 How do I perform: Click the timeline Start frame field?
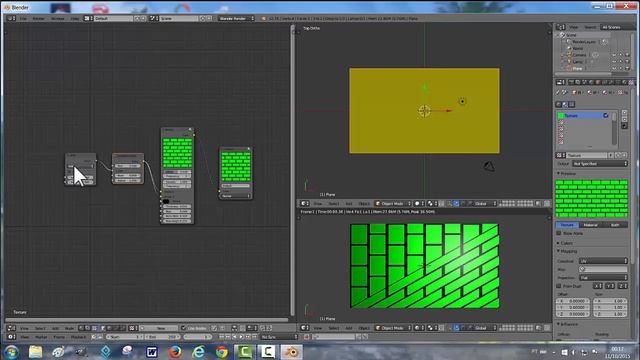pos(124,337)
